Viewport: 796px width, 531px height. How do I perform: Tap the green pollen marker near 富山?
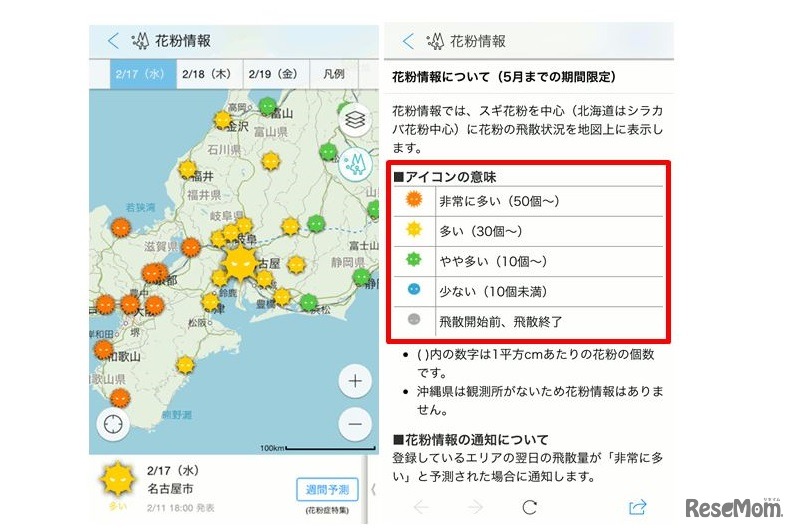coord(268,107)
